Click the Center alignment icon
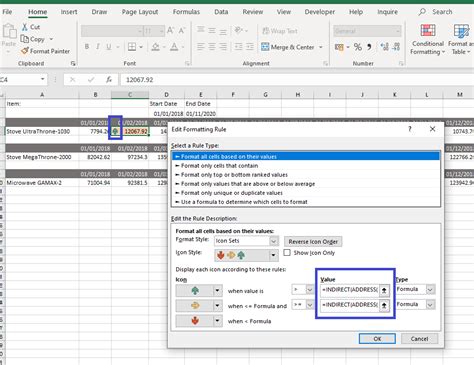474x365 pixels. (212, 47)
